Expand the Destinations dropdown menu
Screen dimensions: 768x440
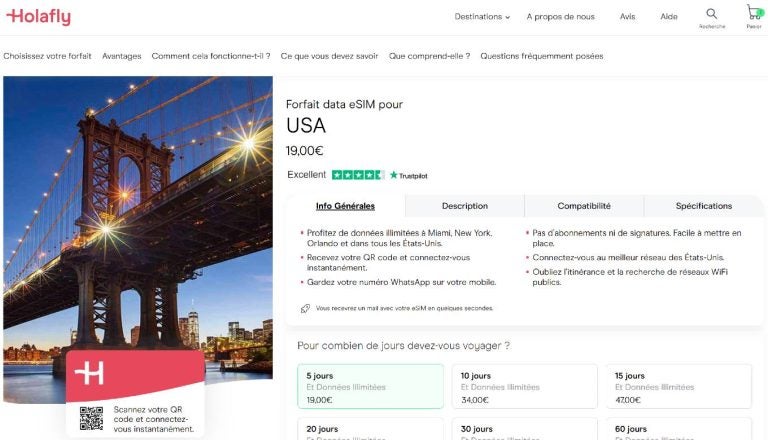(482, 17)
